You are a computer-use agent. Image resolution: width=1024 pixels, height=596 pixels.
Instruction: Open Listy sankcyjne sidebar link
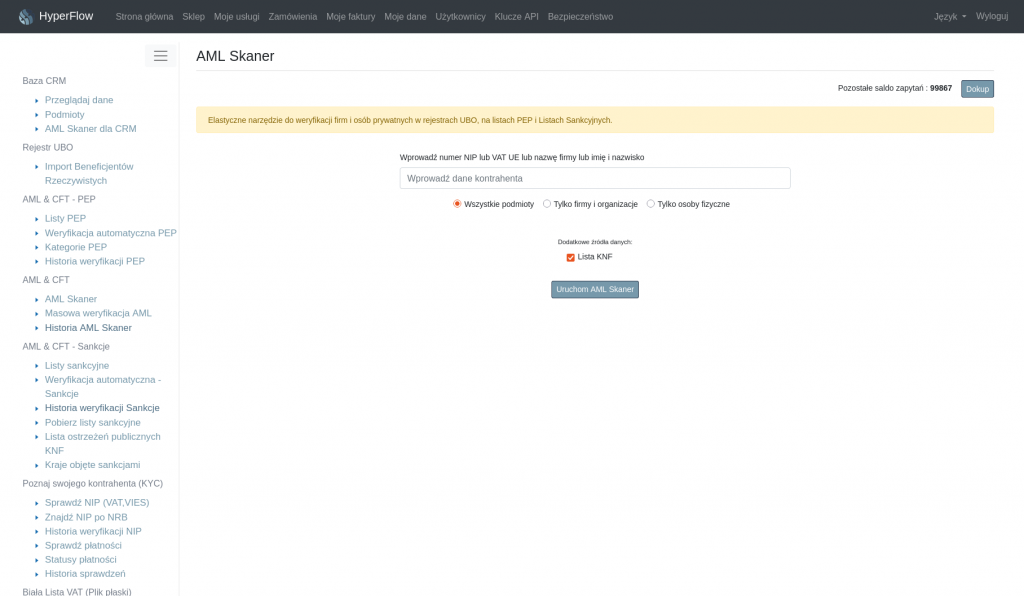[77, 366]
